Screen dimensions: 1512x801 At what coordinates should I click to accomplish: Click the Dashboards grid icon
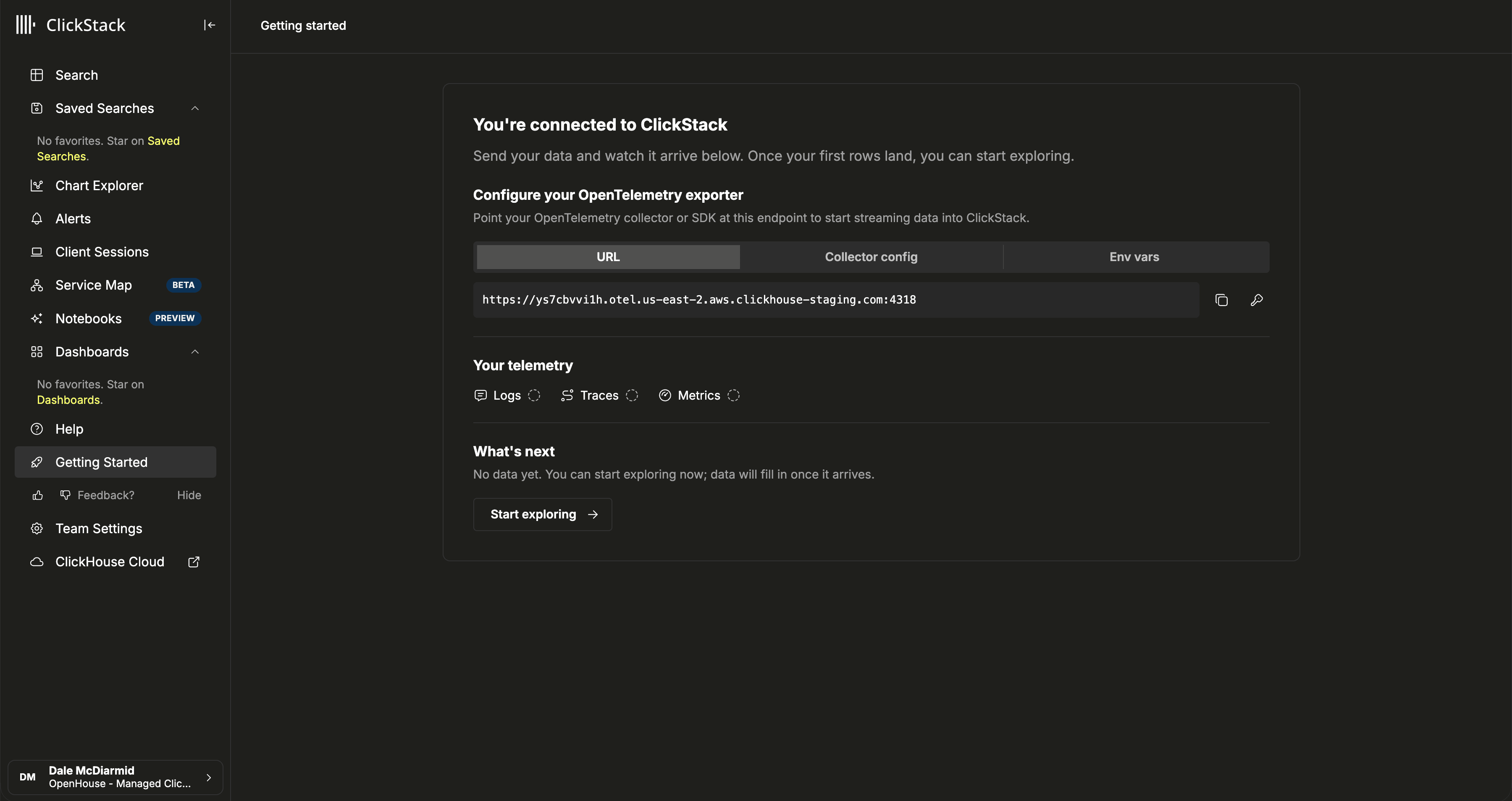click(37, 351)
